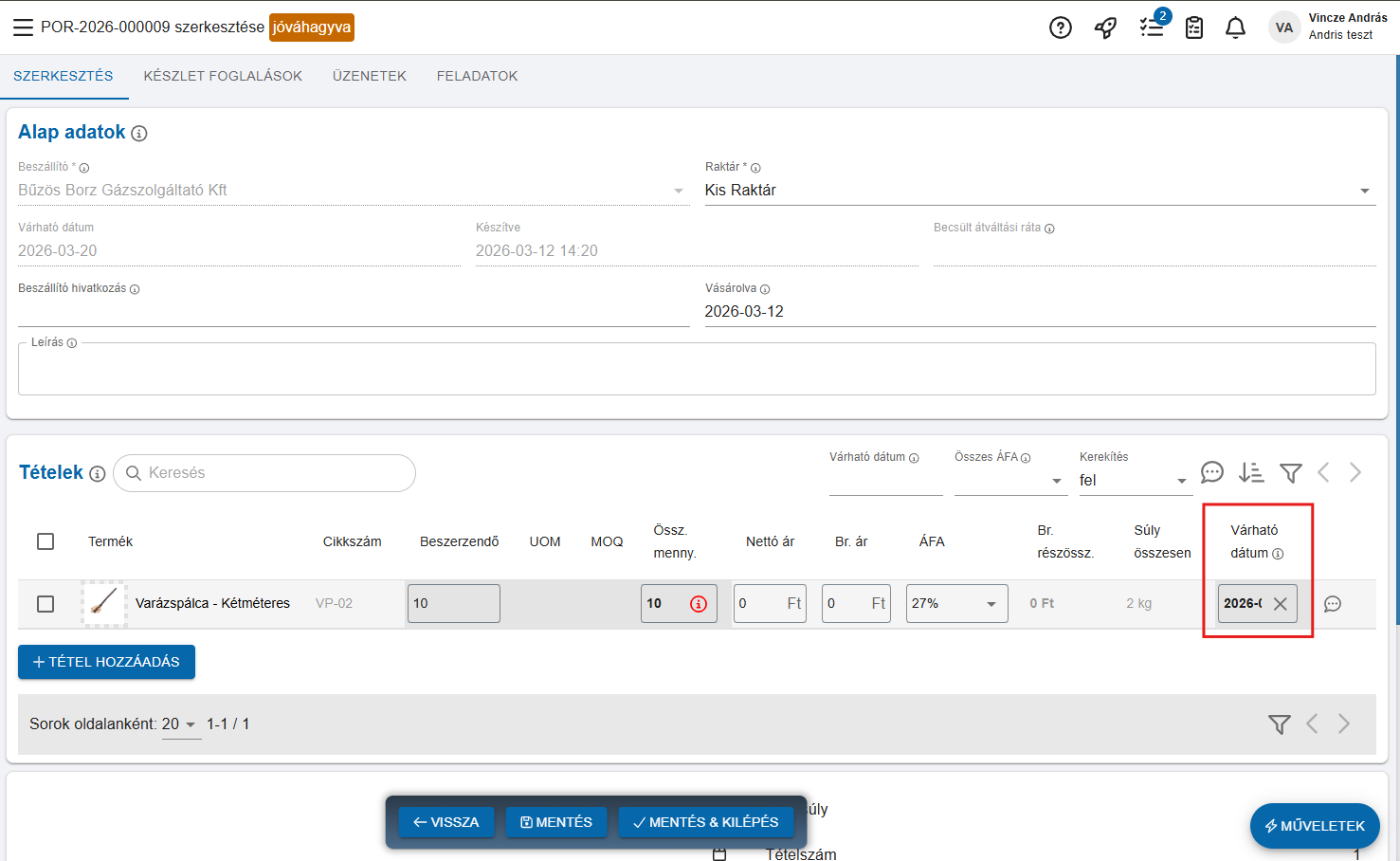
Task: Open the hamburger navigation menu
Action: click(23, 27)
